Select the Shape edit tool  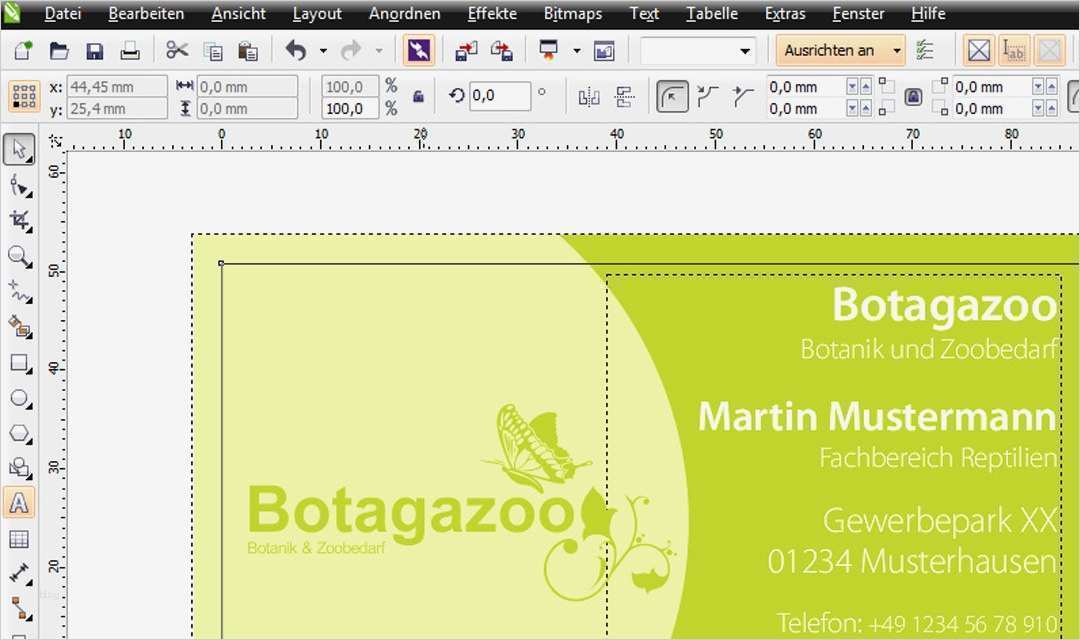pos(19,185)
